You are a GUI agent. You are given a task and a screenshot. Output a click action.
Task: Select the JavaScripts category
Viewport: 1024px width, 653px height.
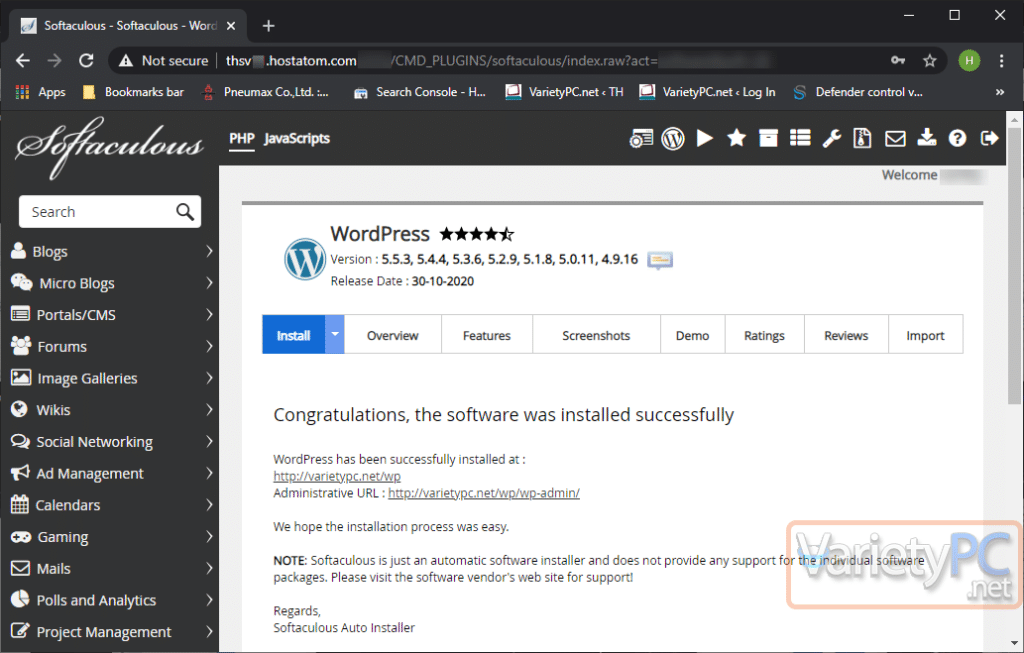pyautogui.click(x=296, y=138)
